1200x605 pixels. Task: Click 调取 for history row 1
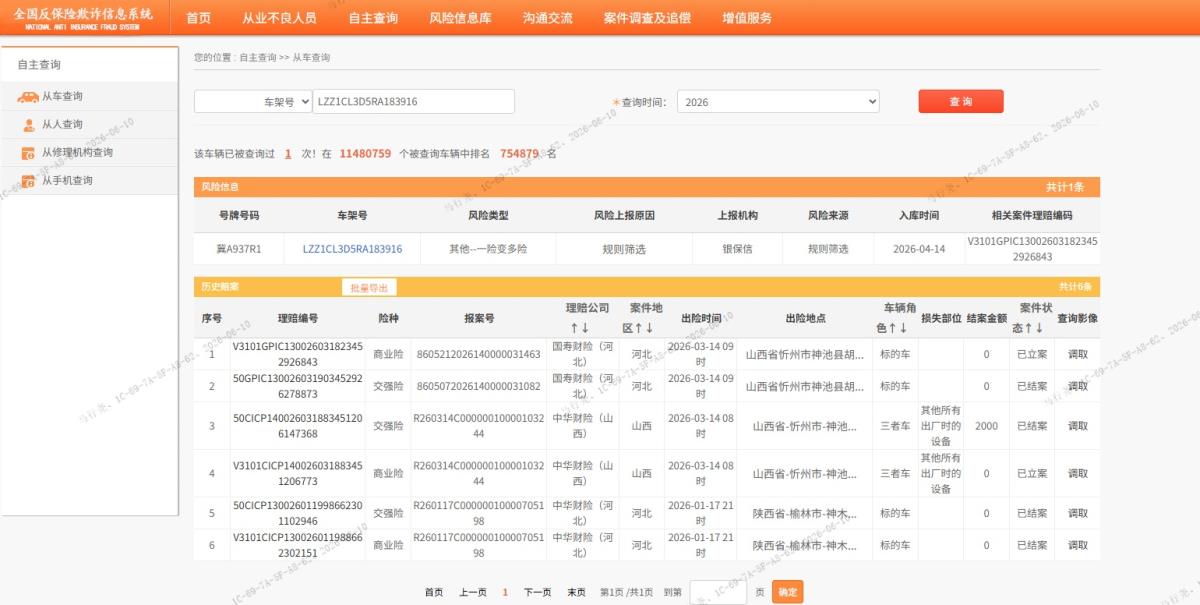pos(1077,354)
